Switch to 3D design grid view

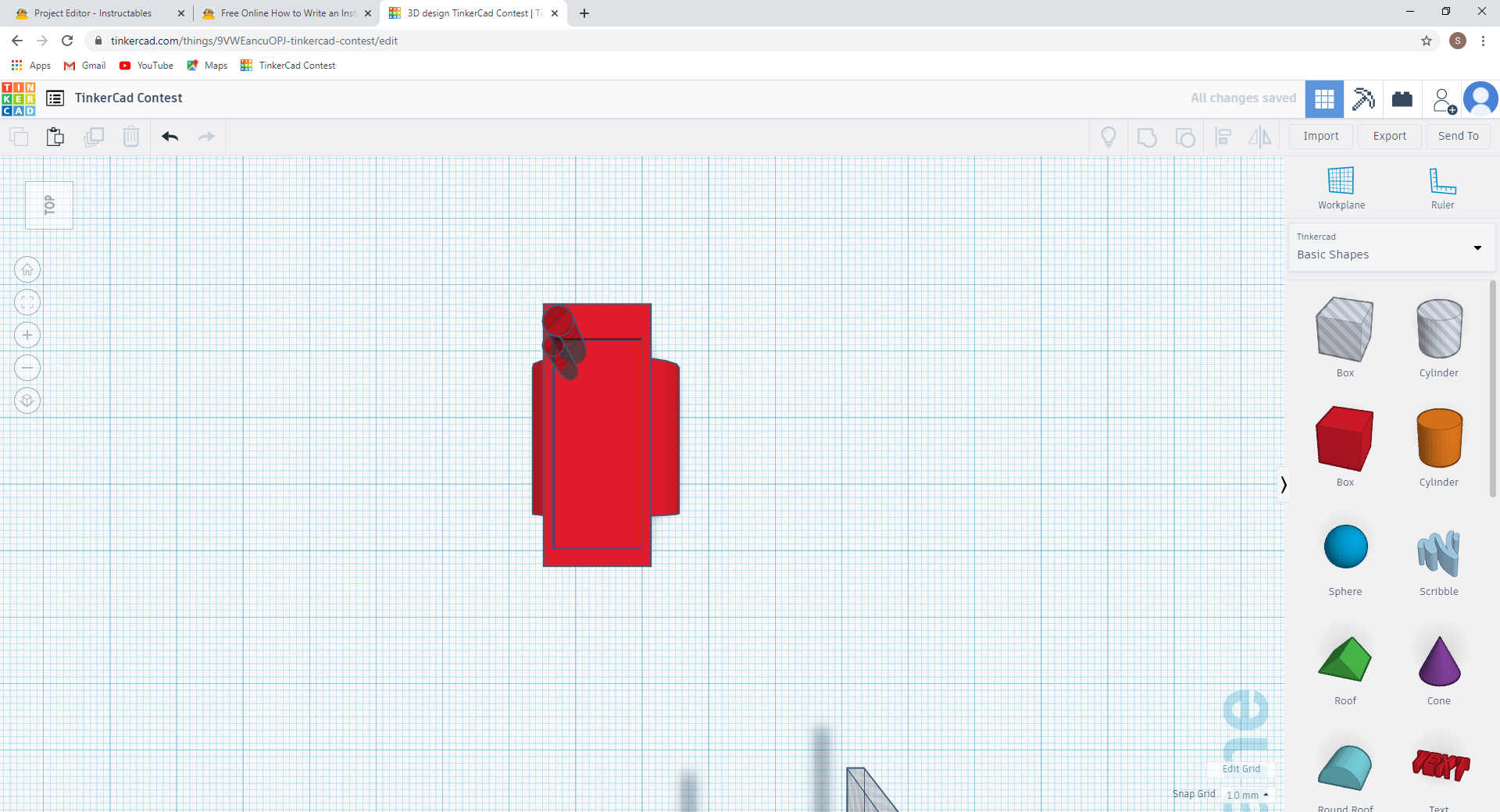click(1324, 99)
